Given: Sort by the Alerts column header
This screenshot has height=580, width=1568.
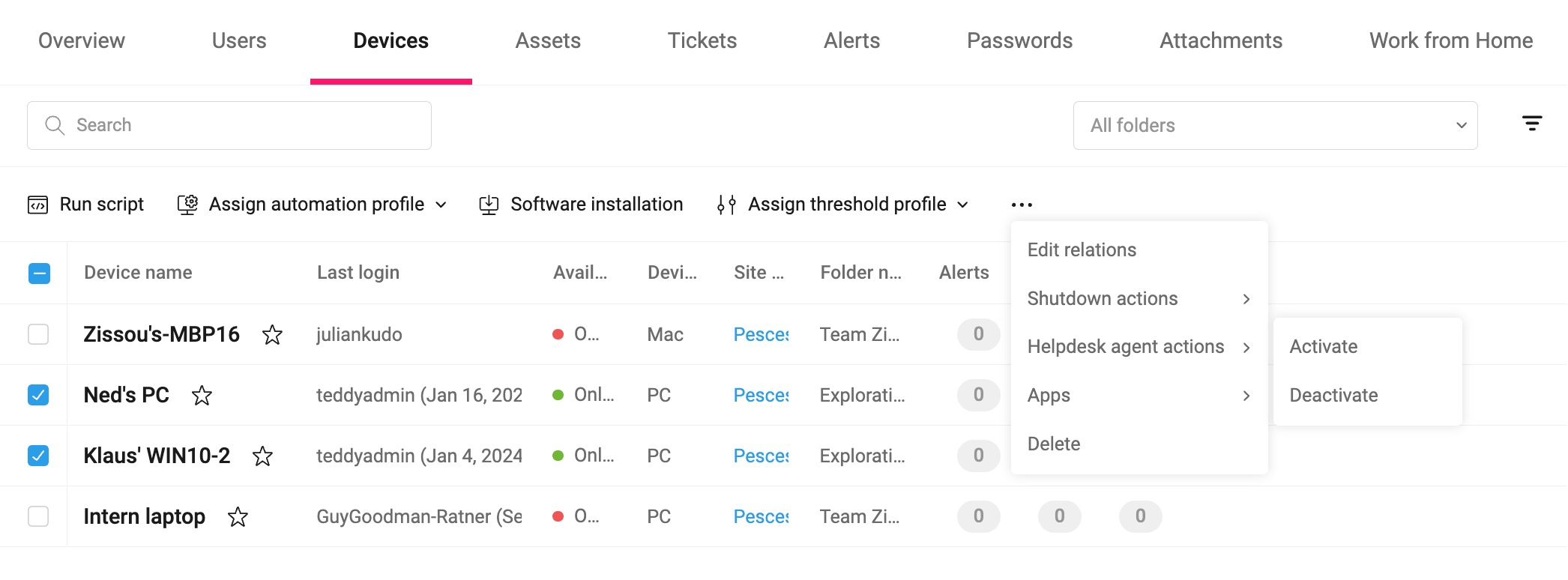Looking at the screenshot, I should 964,273.
